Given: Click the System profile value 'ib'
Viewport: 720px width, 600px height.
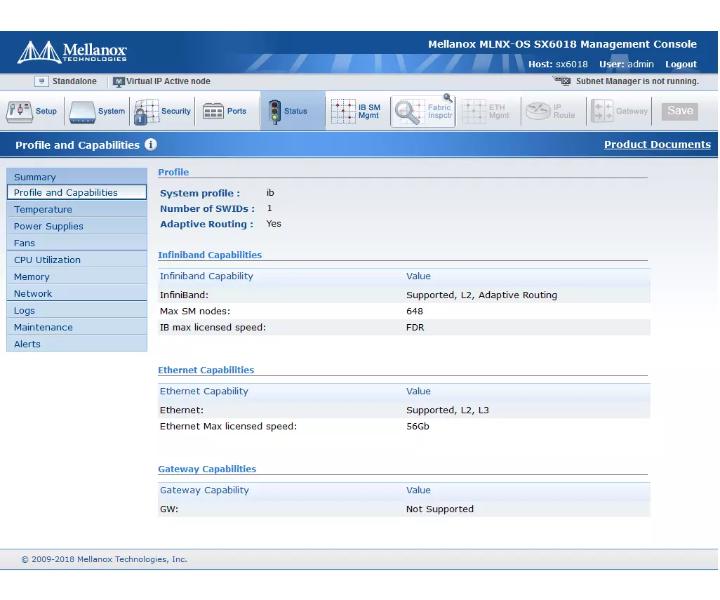Looking at the screenshot, I should point(270,193).
